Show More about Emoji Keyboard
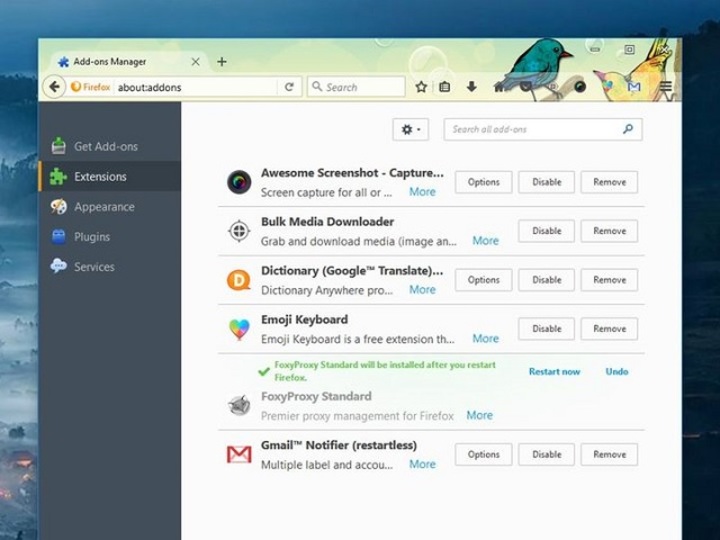720x540 pixels. point(486,338)
